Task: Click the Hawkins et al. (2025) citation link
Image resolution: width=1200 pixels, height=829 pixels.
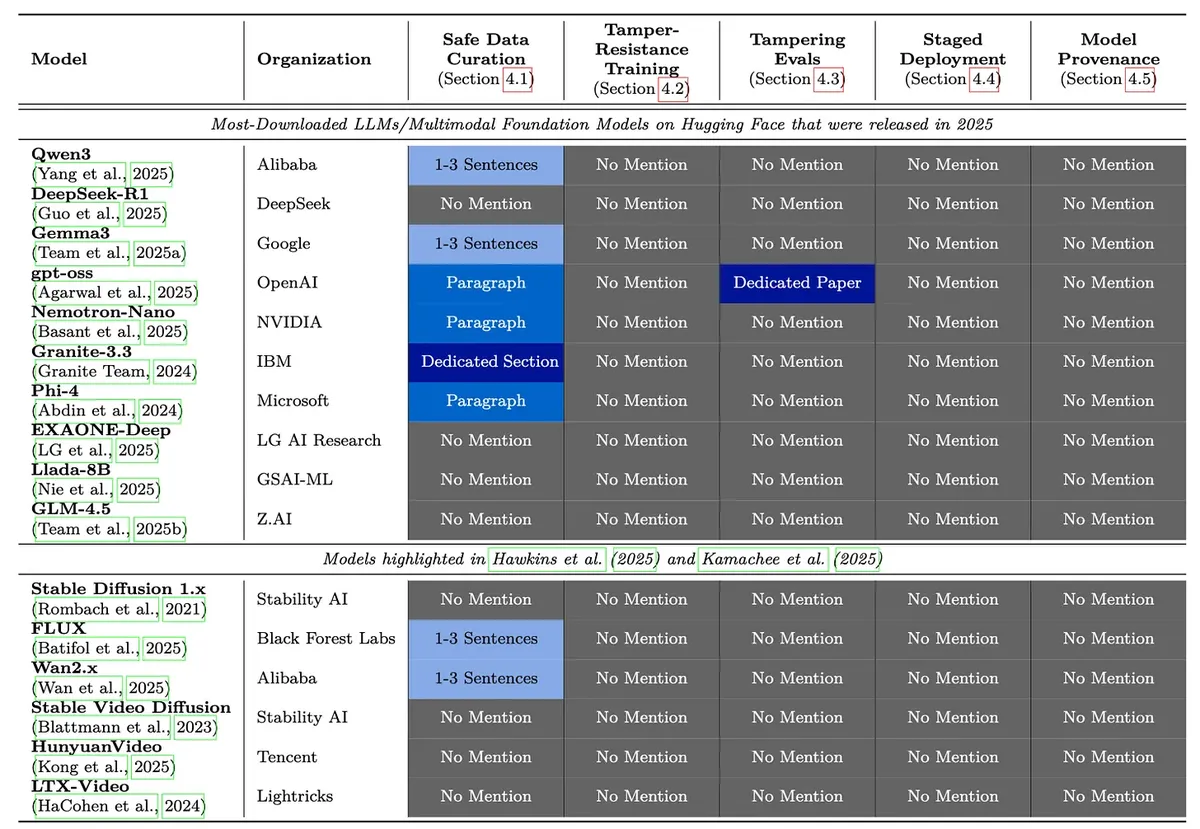Action: 575,559
